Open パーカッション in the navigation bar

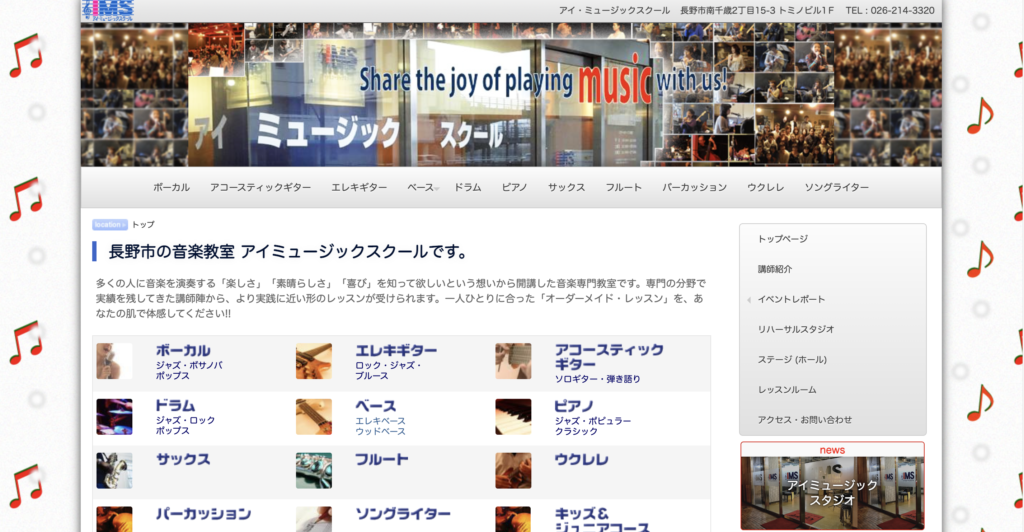click(694, 187)
